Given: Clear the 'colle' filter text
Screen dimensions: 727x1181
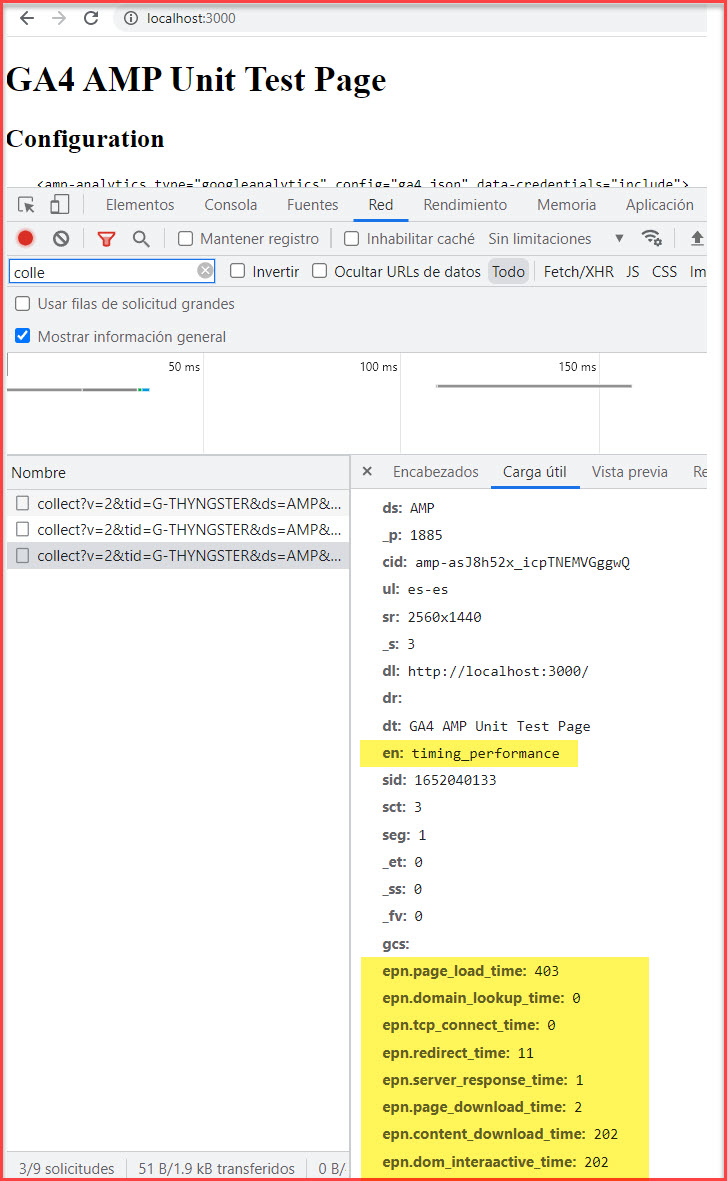Looking at the screenshot, I should (205, 271).
